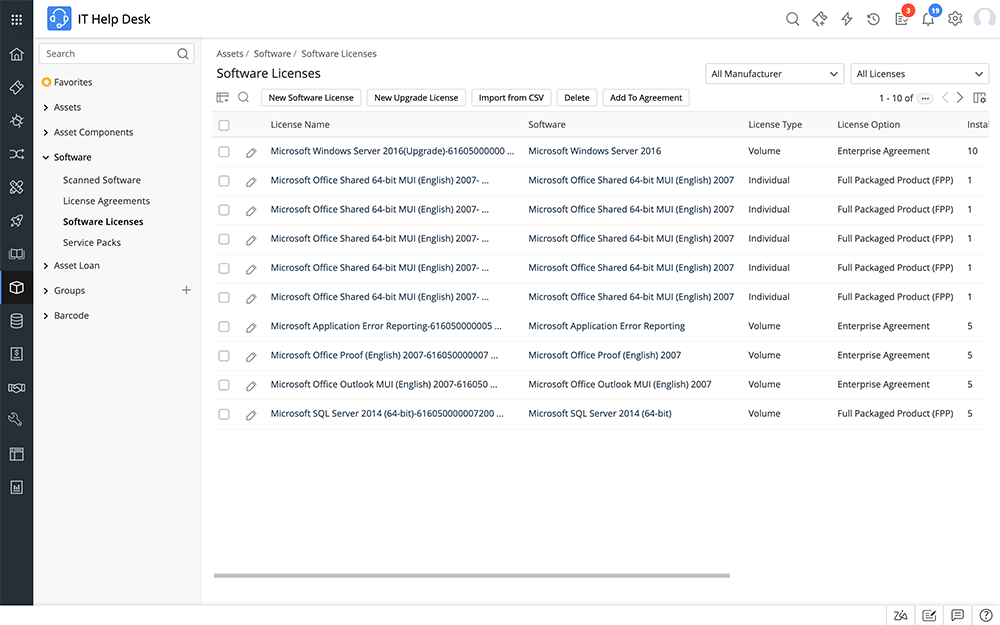Open the All Manufacturer dropdown
Image resolution: width=1000 pixels, height=625 pixels.
pyautogui.click(x=775, y=73)
